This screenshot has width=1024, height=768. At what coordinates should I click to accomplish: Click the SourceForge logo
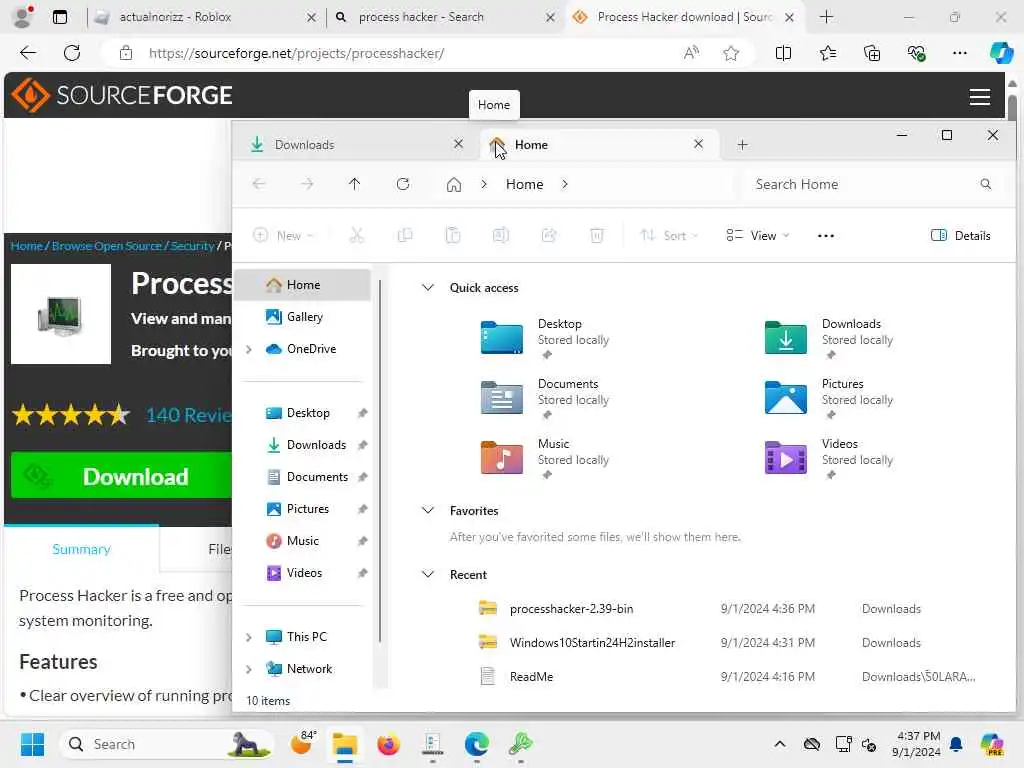pyautogui.click(x=121, y=95)
